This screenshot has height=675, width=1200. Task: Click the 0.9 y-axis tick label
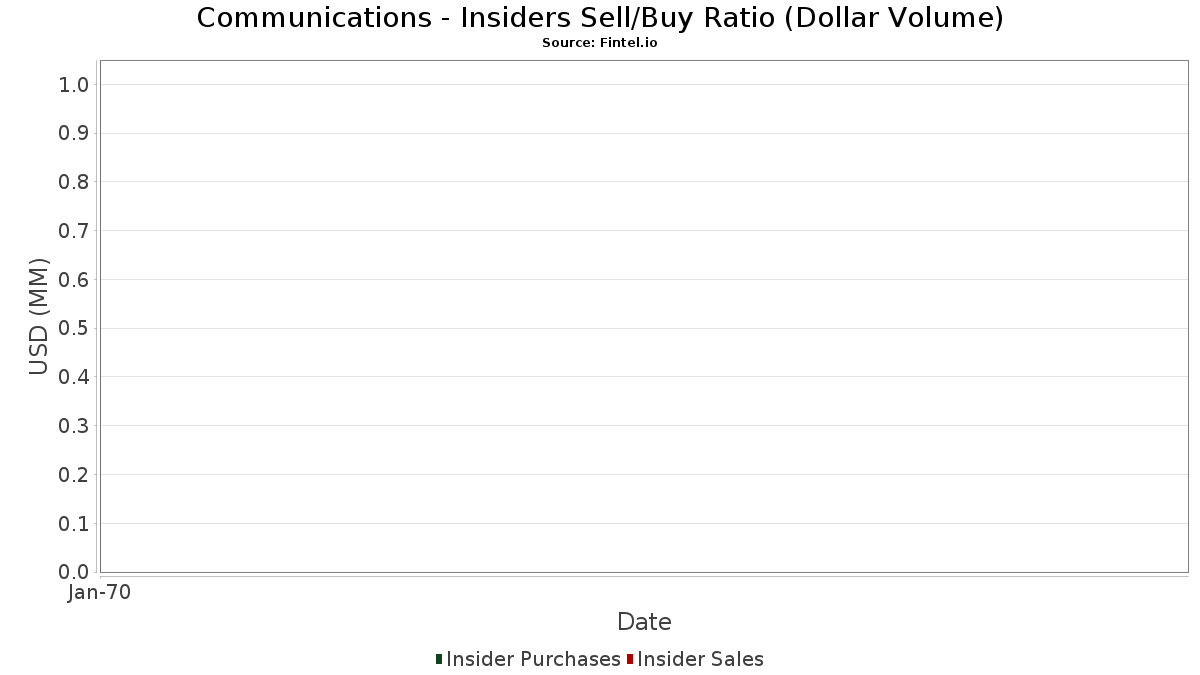pyautogui.click(x=75, y=133)
